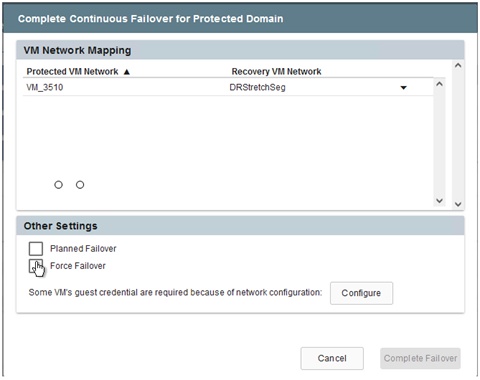Select DRStretchSeg recovery network combo box

pyautogui.click(x=319, y=87)
